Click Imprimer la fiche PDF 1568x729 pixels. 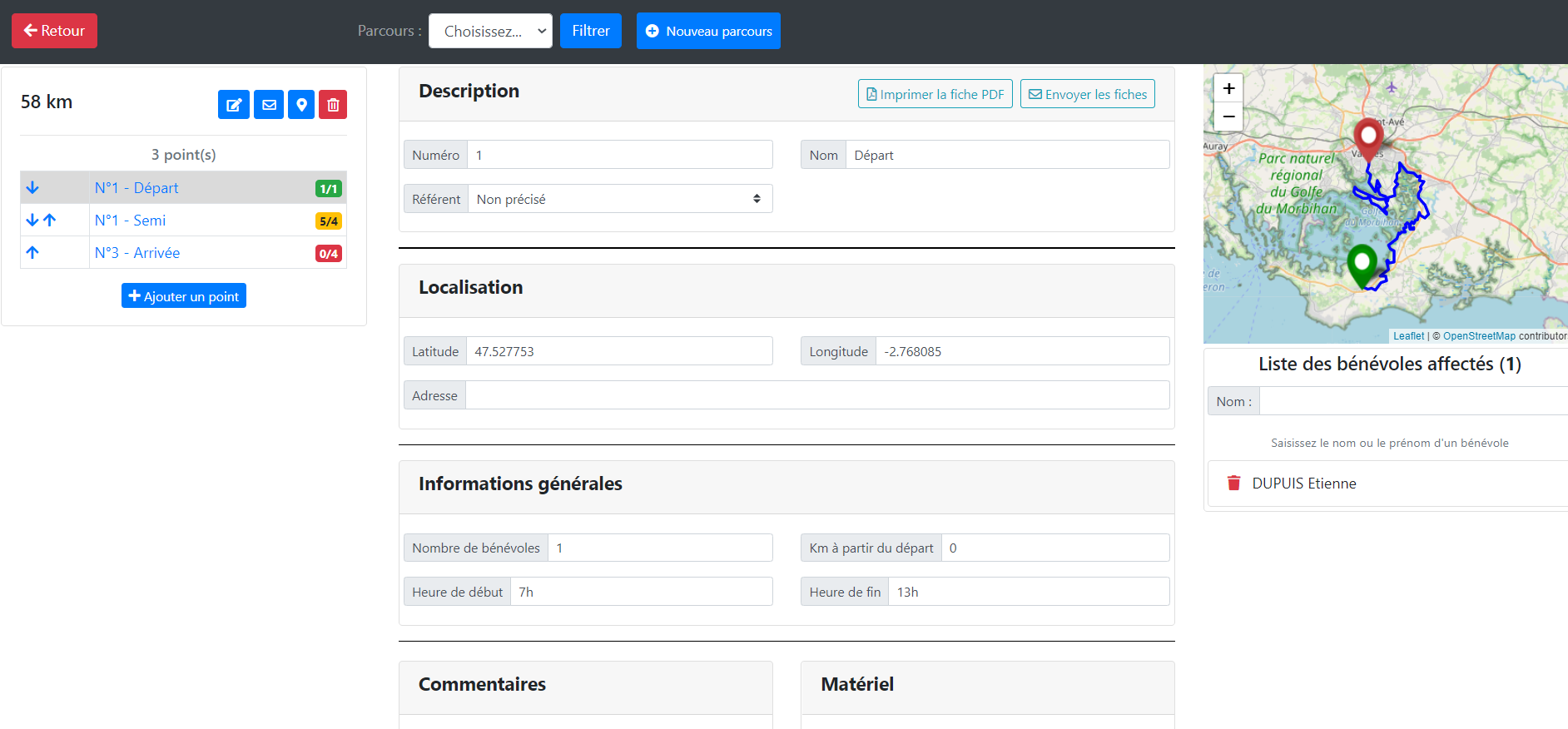tap(935, 94)
